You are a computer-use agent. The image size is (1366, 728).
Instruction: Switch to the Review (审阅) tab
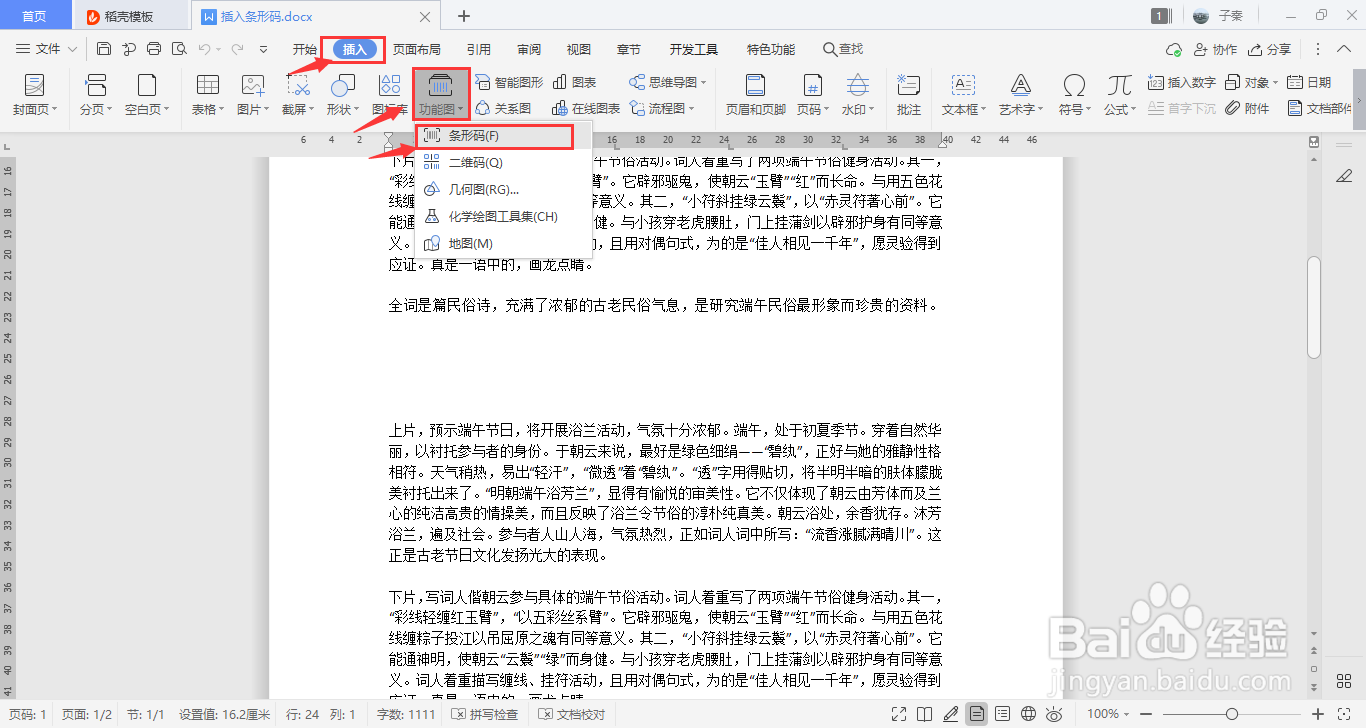(529, 49)
